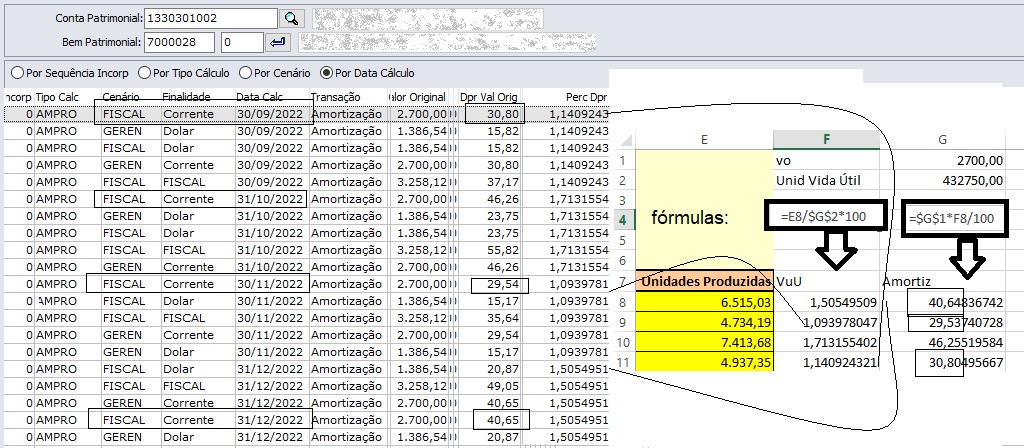
Task: Click the Valor Original column header
Action: 417,97
